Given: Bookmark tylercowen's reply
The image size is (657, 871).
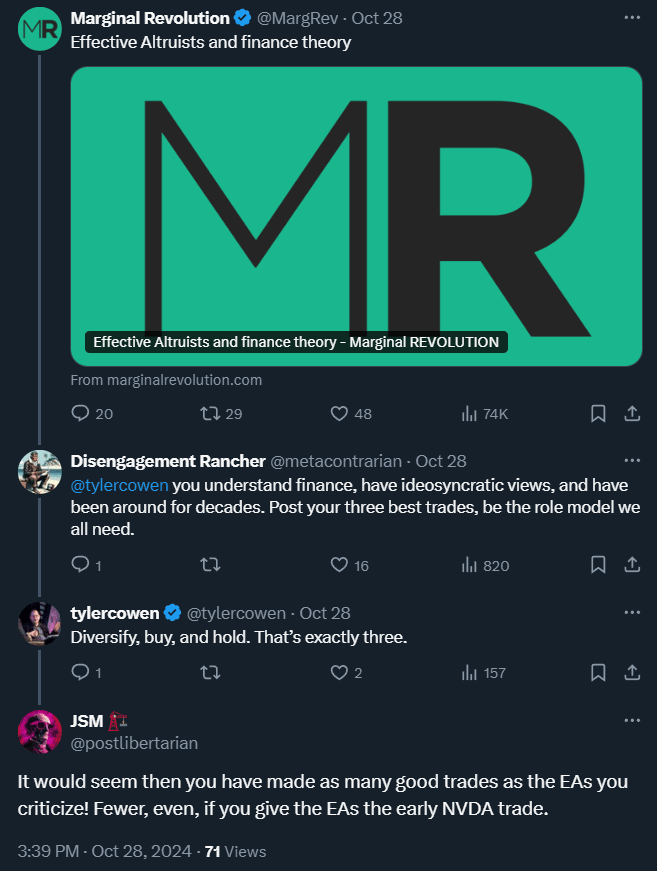Looking at the screenshot, I should 598,673.
